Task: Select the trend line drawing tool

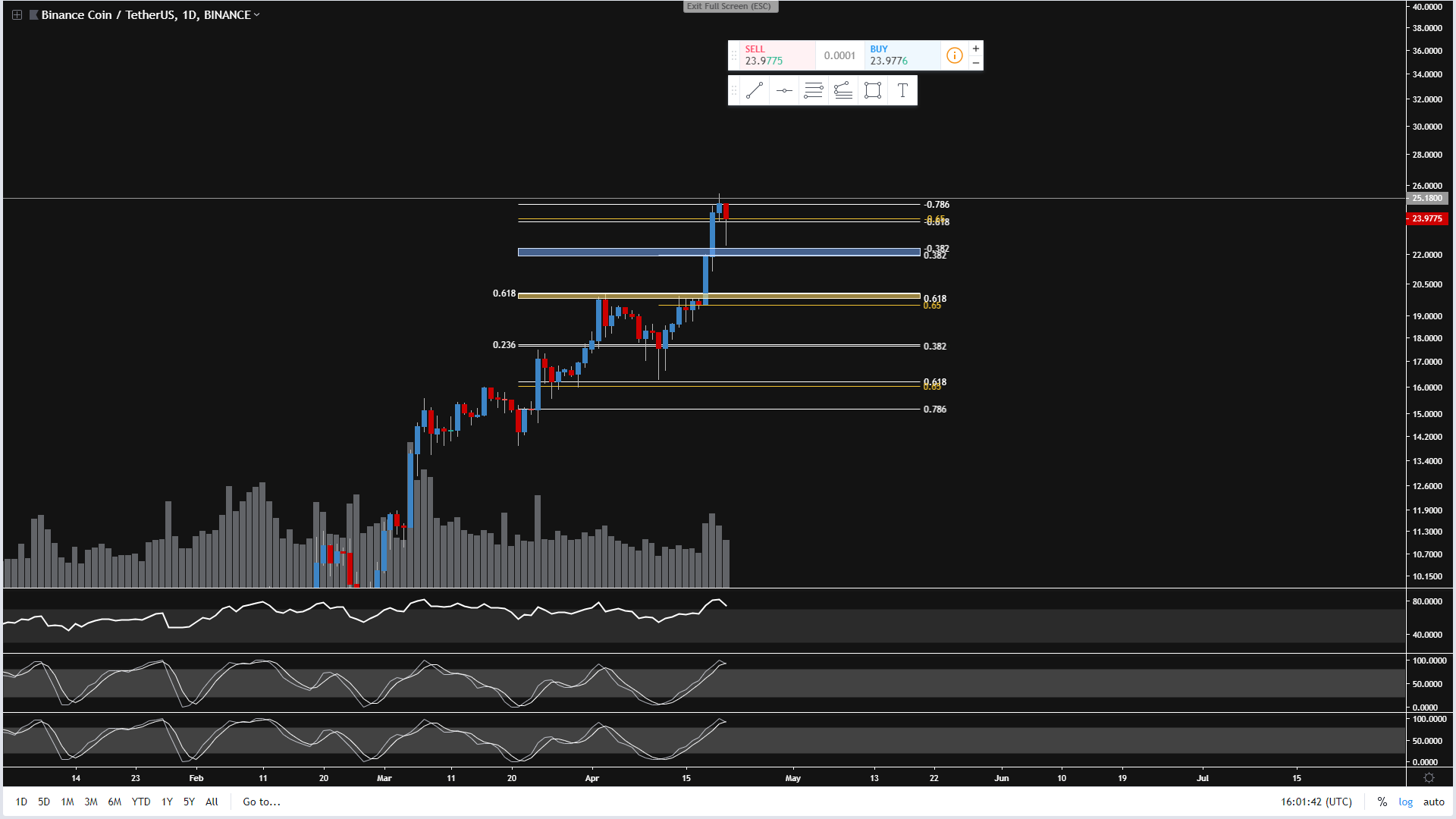Action: point(754,91)
